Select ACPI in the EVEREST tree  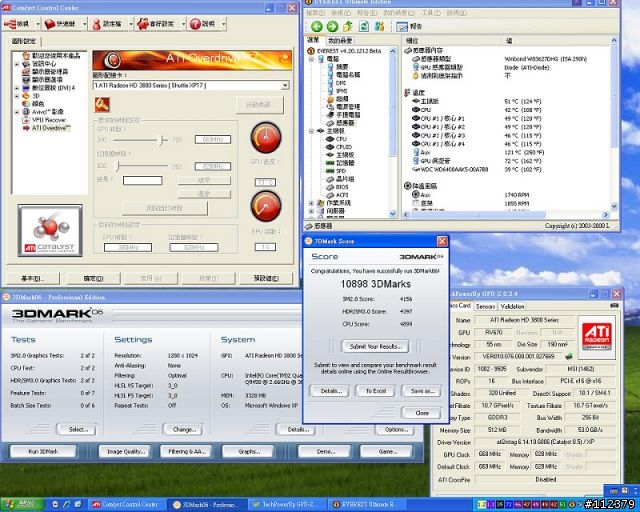click(x=342, y=195)
